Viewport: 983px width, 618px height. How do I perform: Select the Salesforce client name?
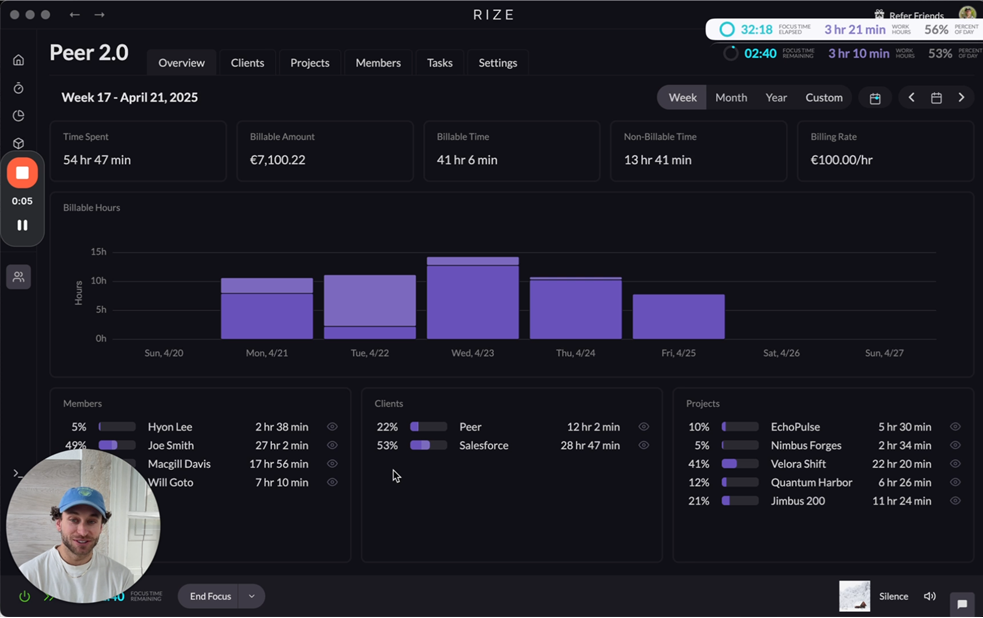483,446
